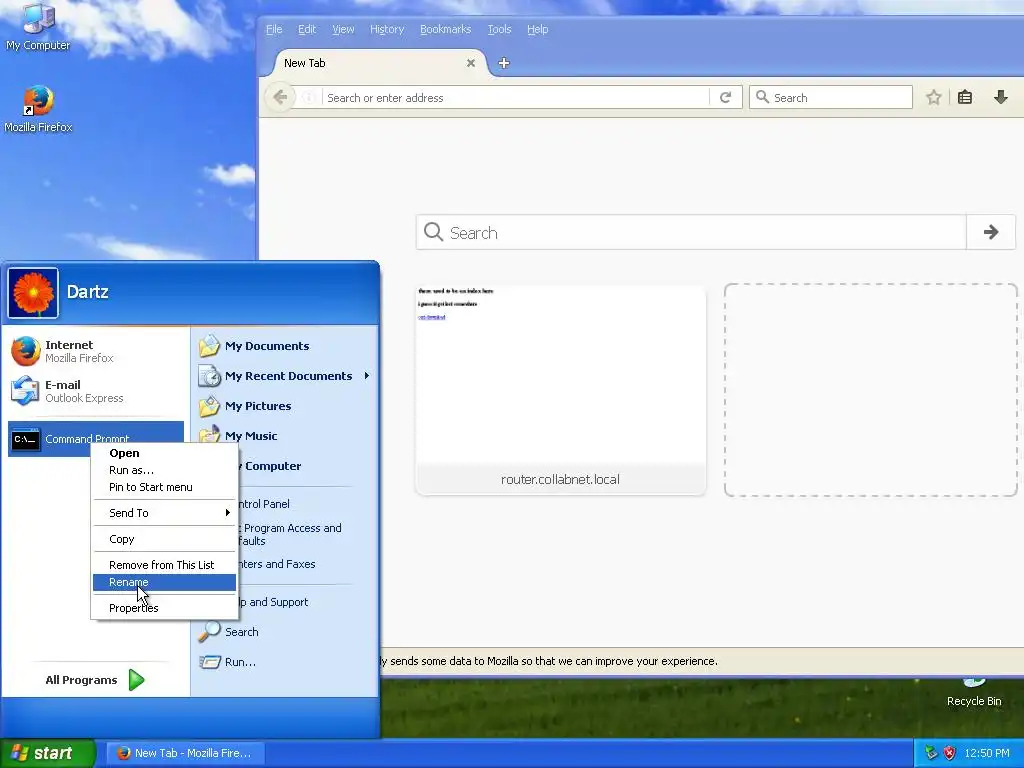
Task: Select Remove from This List
Action: pyautogui.click(x=165, y=565)
